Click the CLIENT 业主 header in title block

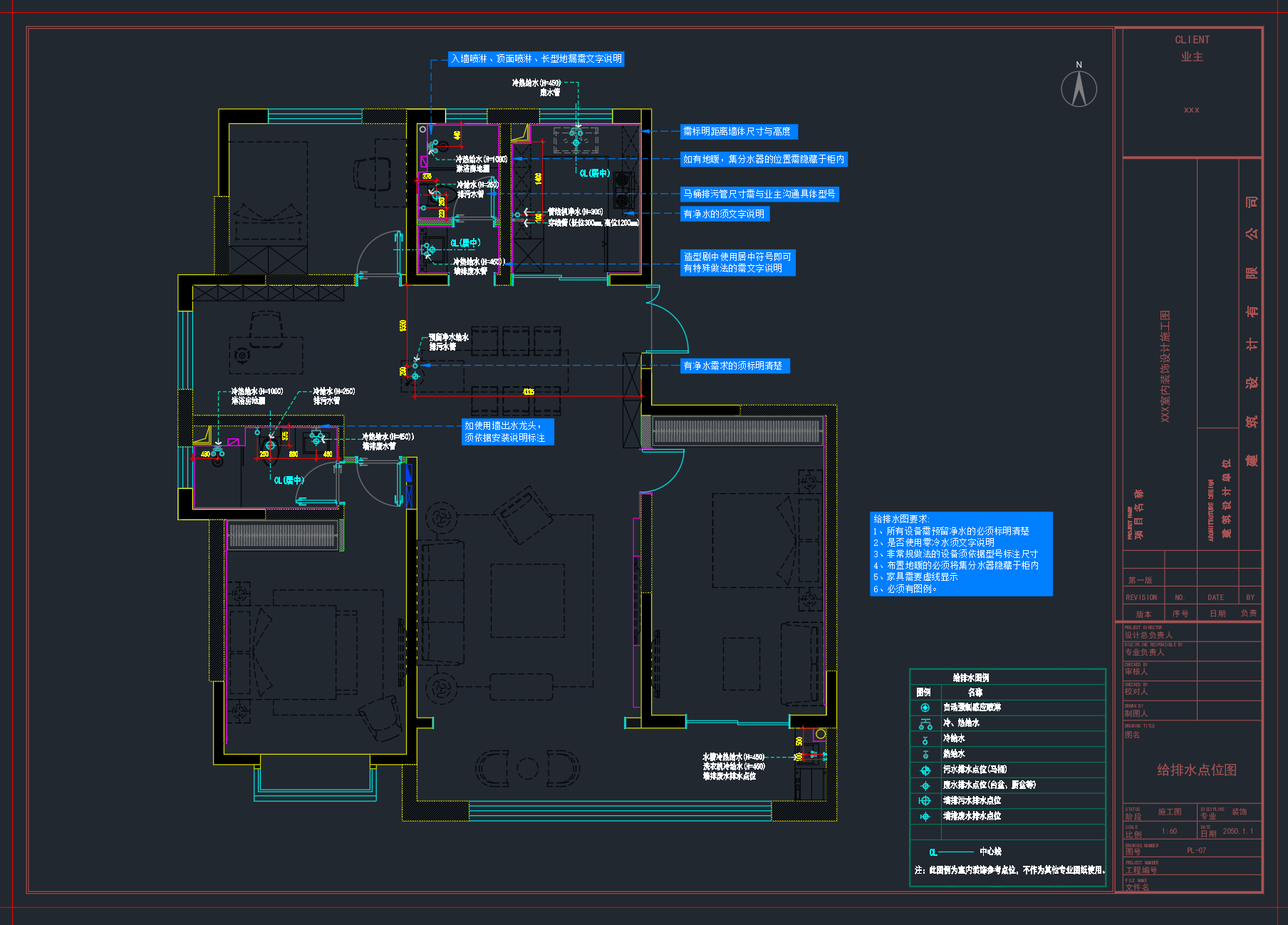pos(1192,48)
